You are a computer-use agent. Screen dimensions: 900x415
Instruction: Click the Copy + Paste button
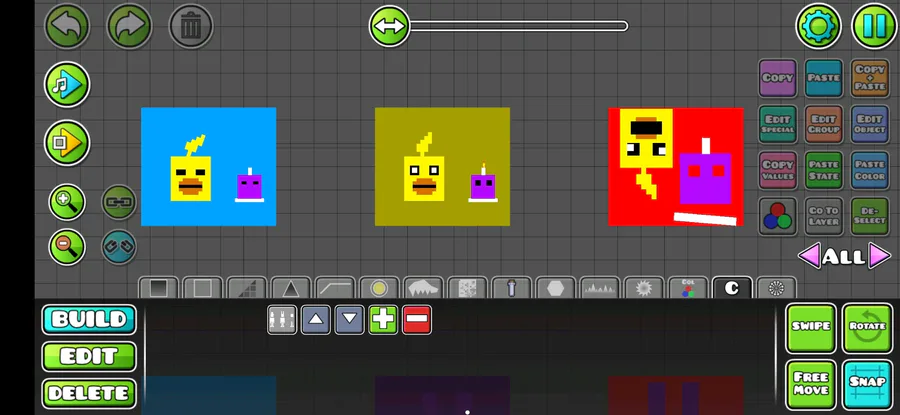pos(870,78)
